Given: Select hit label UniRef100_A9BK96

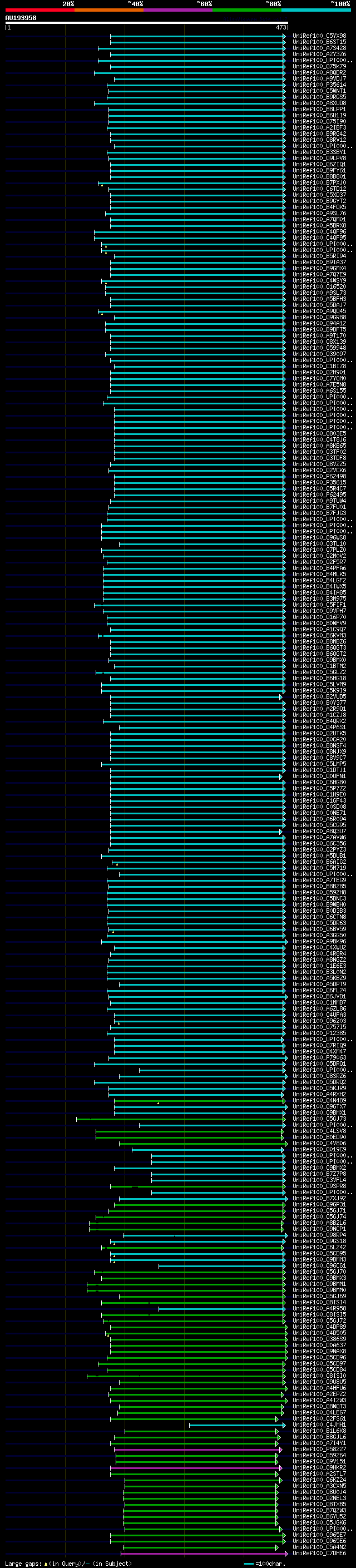Looking at the screenshot, I should click(x=319, y=941).
